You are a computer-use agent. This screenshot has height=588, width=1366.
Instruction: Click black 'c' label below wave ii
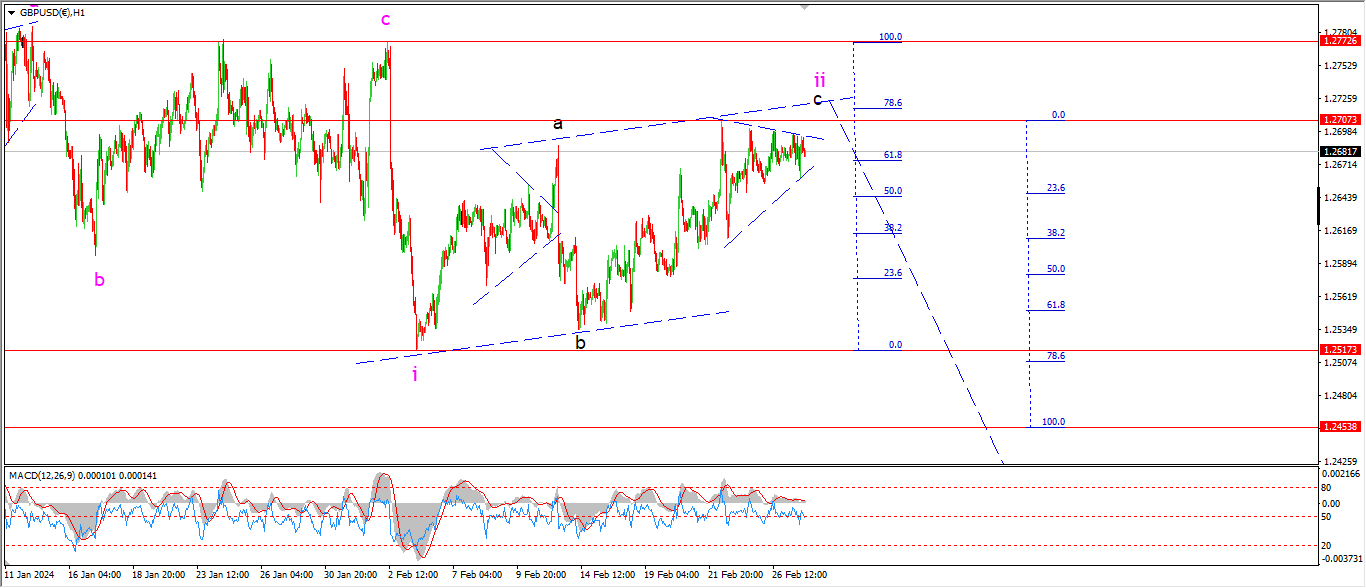point(817,99)
